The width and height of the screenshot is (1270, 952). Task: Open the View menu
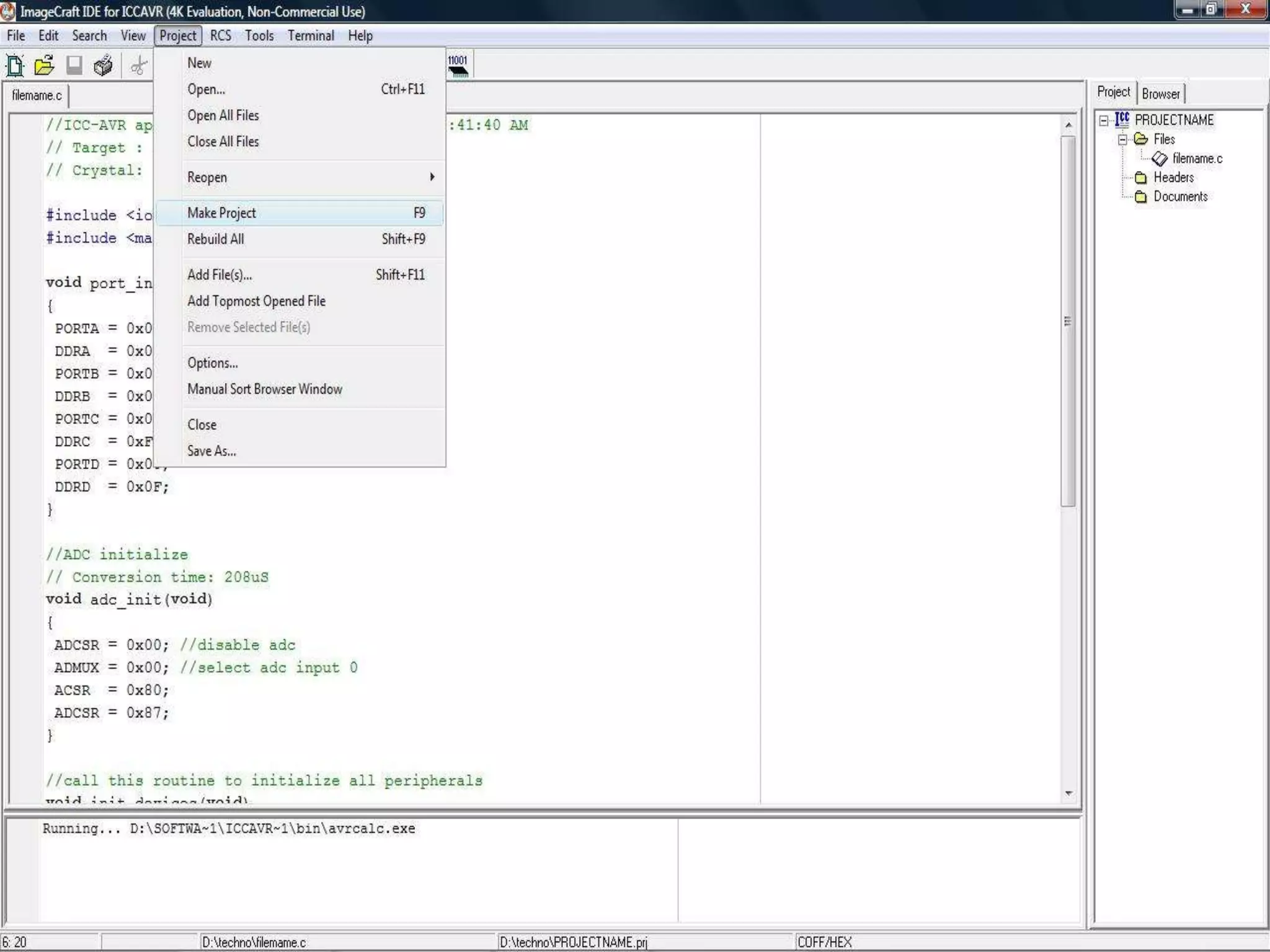(x=133, y=35)
